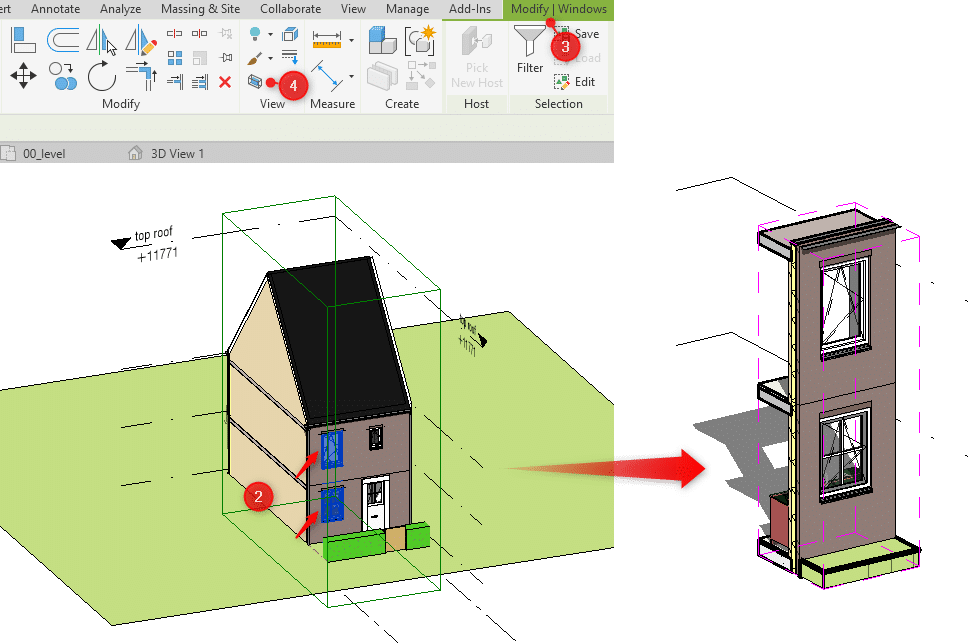Select the Mirror Pick Axis tool

tap(100, 38)
